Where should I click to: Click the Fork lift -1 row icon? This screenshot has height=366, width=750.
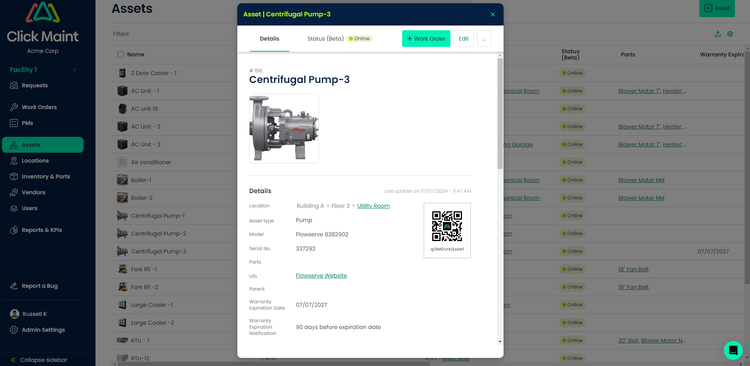click(122, 269)
